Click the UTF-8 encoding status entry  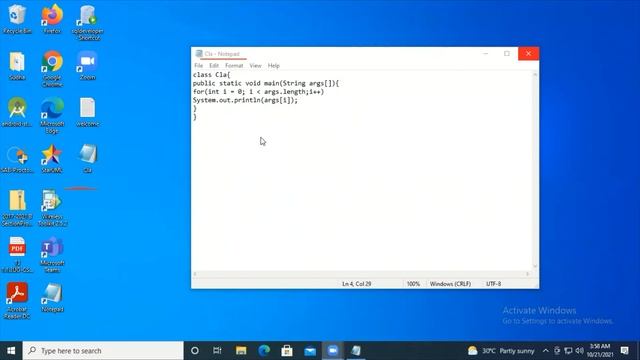(493, 284)
